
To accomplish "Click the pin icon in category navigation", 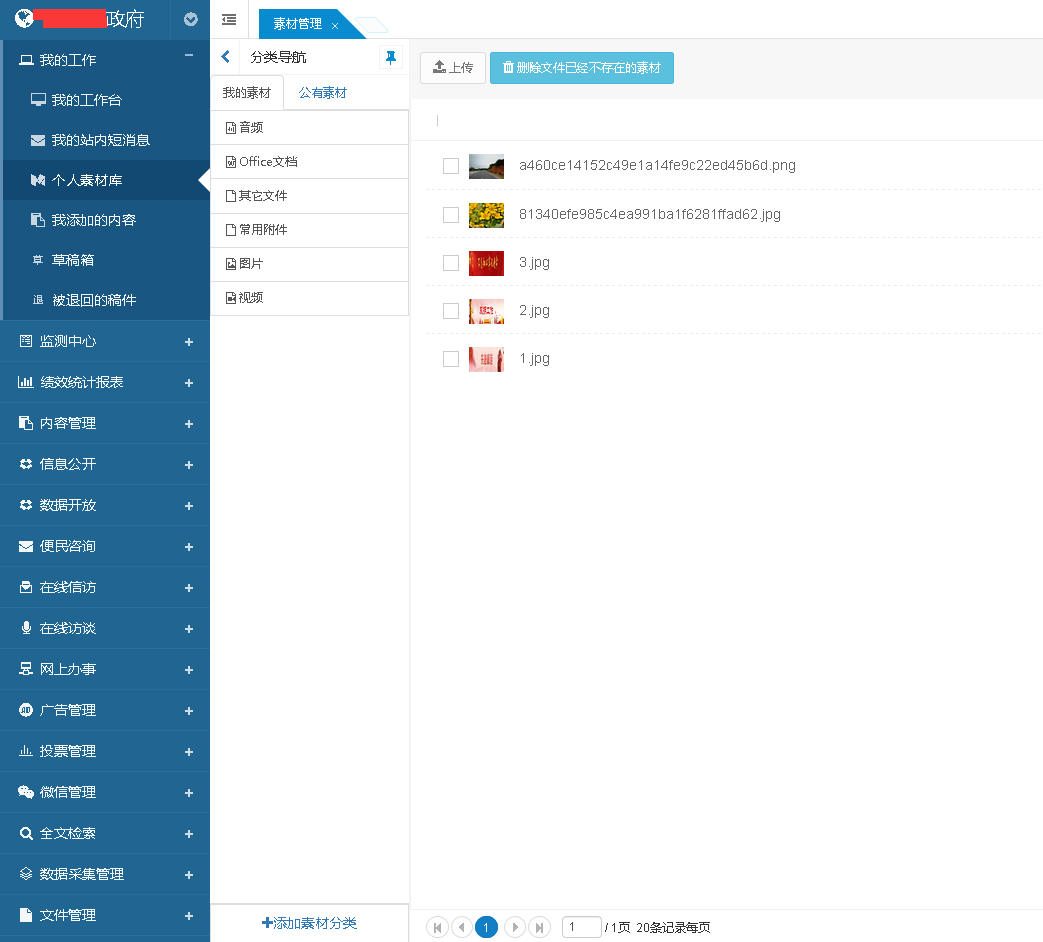I will click(x=391, y=58).
